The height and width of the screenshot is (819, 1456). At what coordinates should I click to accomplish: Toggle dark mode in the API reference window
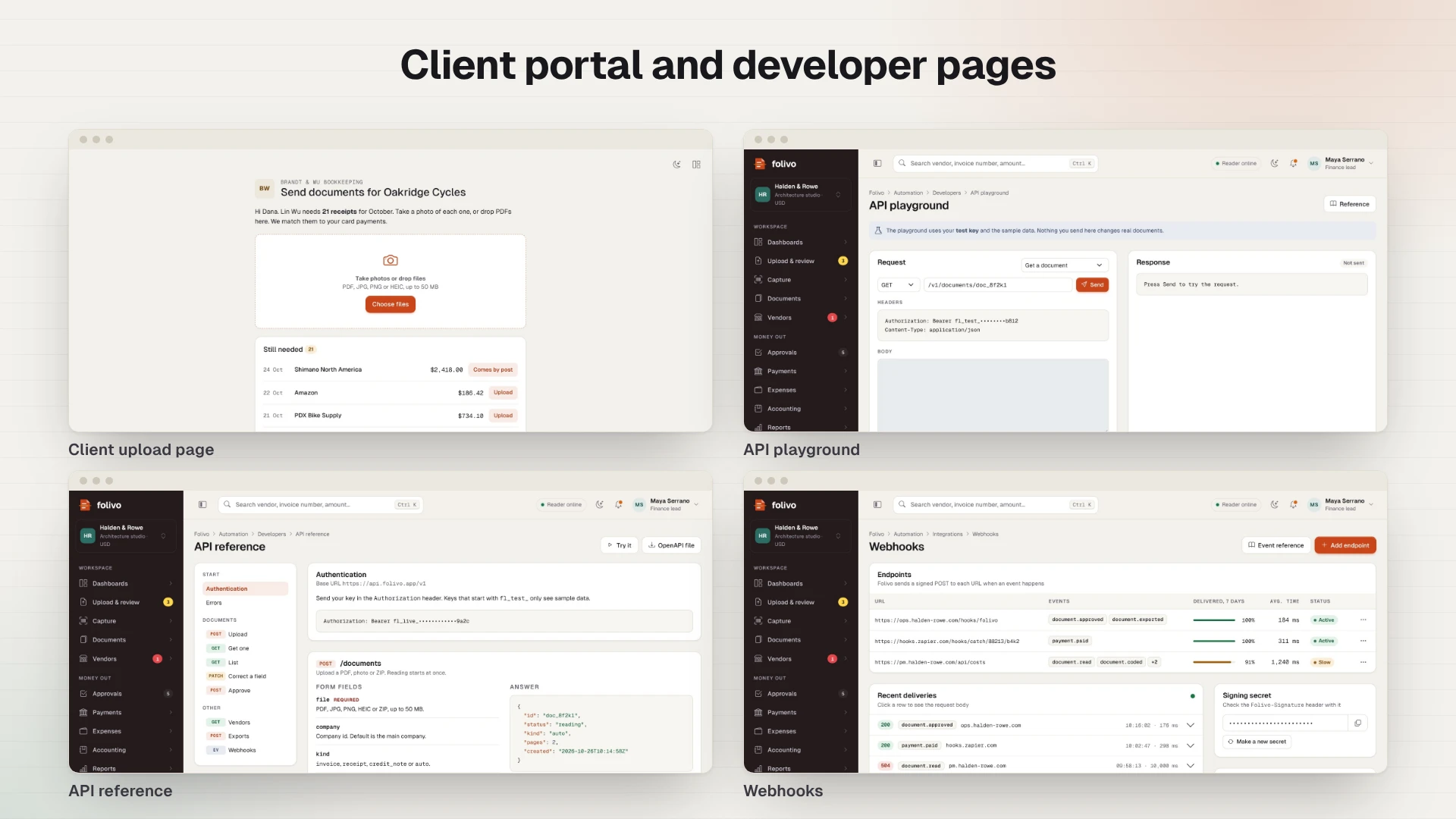(x=600, y=504)
